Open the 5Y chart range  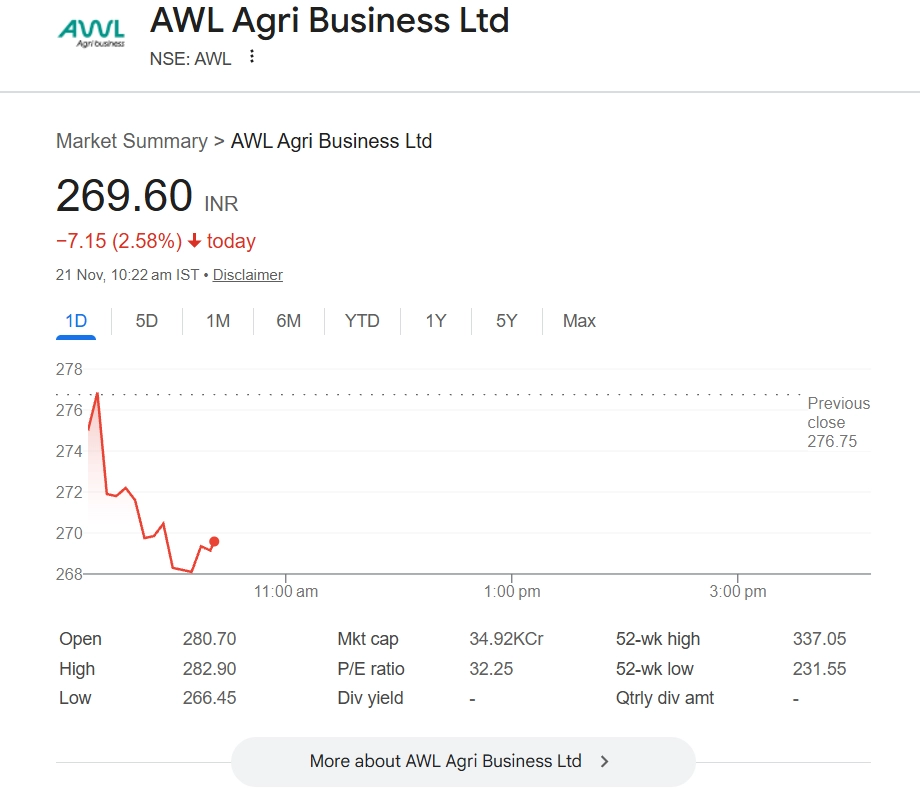click(x=507, y=321)
